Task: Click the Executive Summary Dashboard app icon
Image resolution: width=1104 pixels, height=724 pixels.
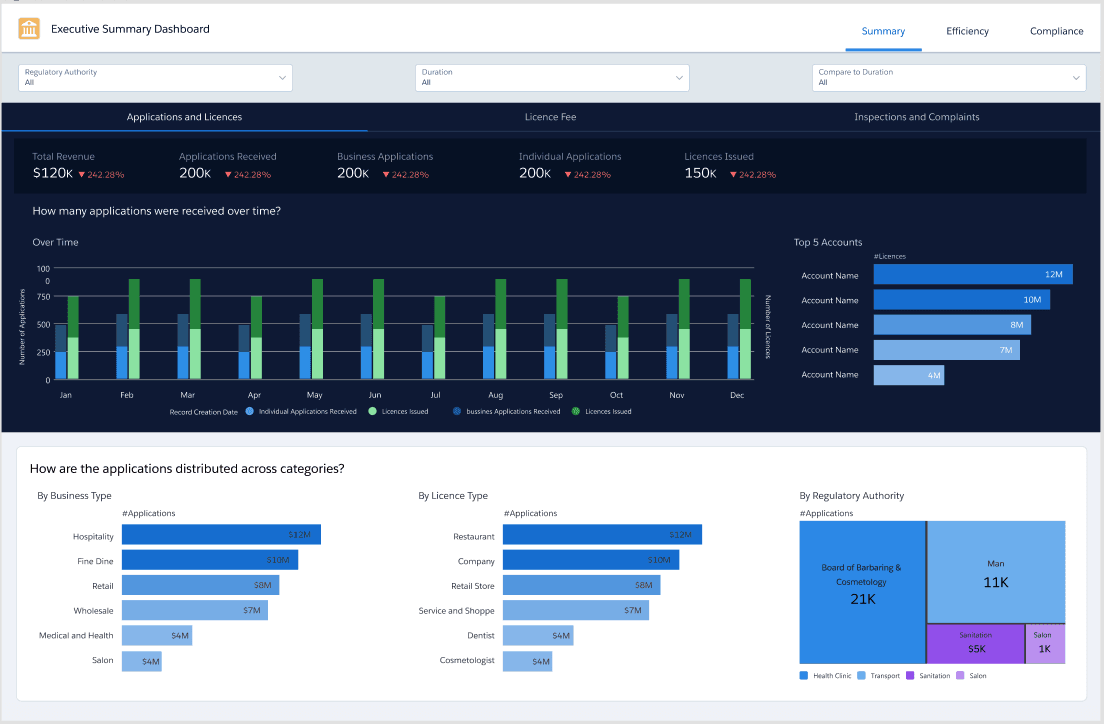Action: (29, 29)
